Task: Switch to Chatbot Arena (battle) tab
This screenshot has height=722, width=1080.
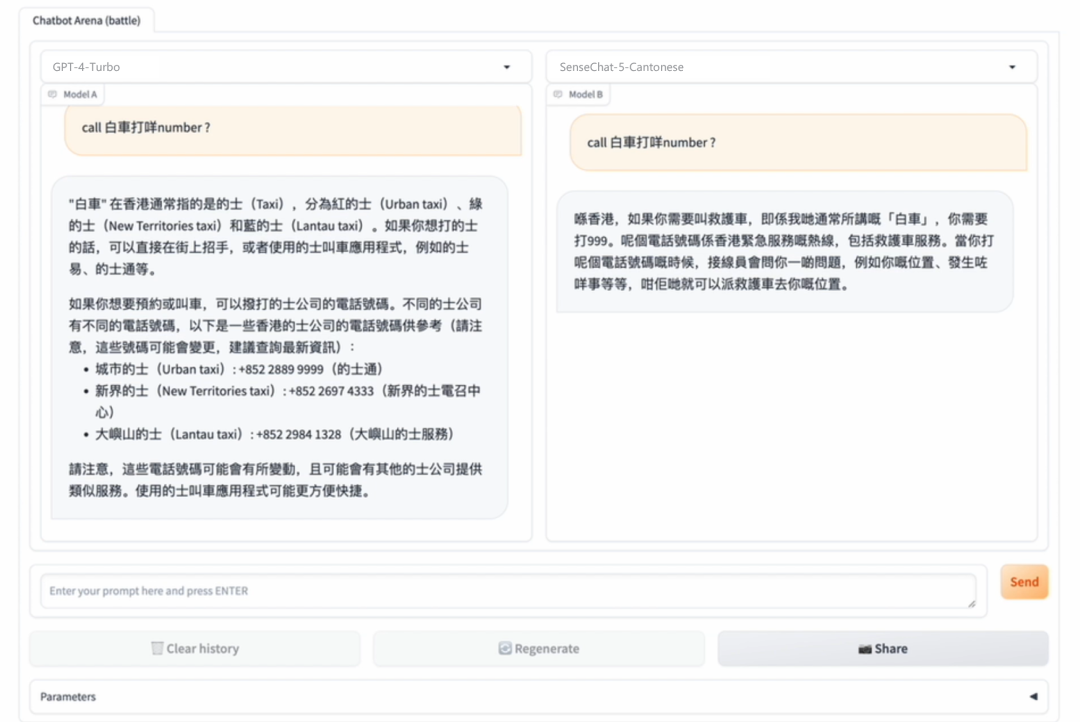Action: pos(86,20)
